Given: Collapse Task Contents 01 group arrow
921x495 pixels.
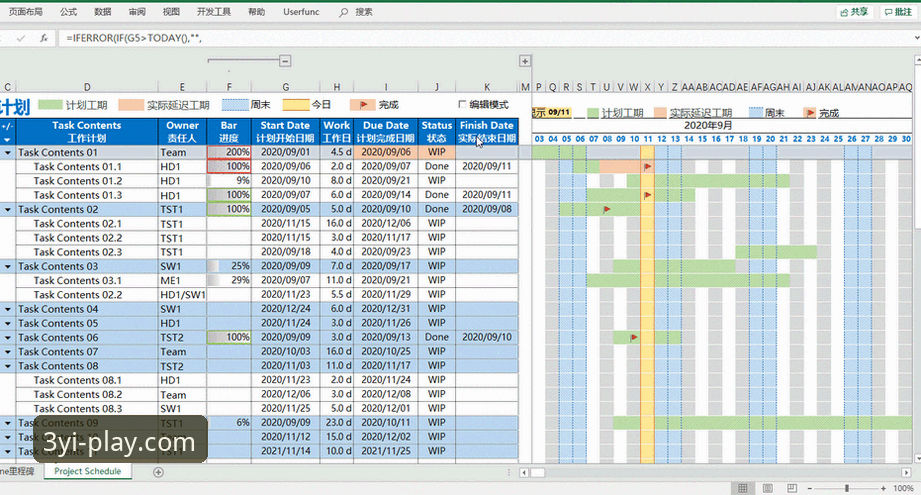Looking at the screenshot, I should pos(8,153).
